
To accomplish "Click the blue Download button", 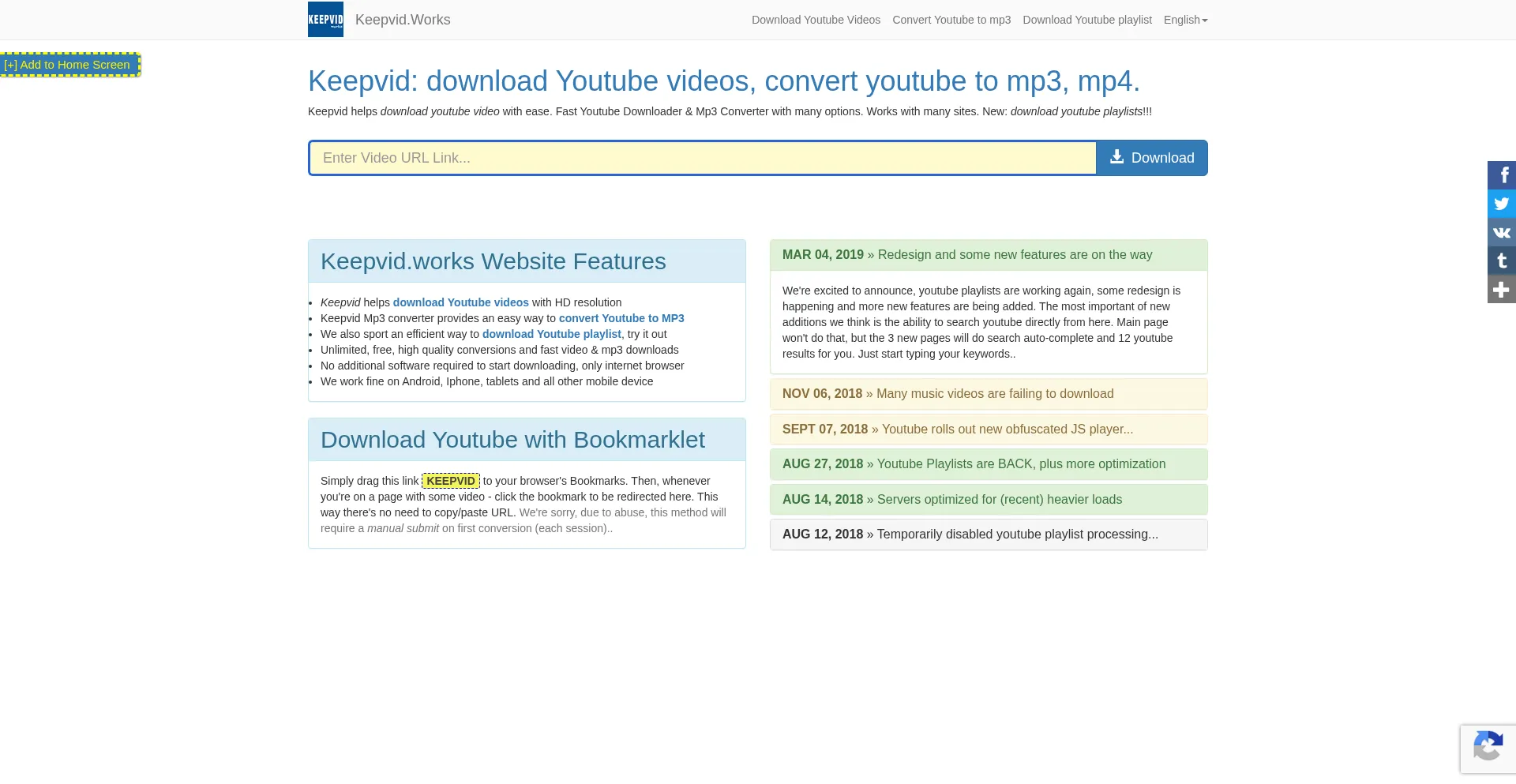I will pyautogui.click(x=1152, y=158).
